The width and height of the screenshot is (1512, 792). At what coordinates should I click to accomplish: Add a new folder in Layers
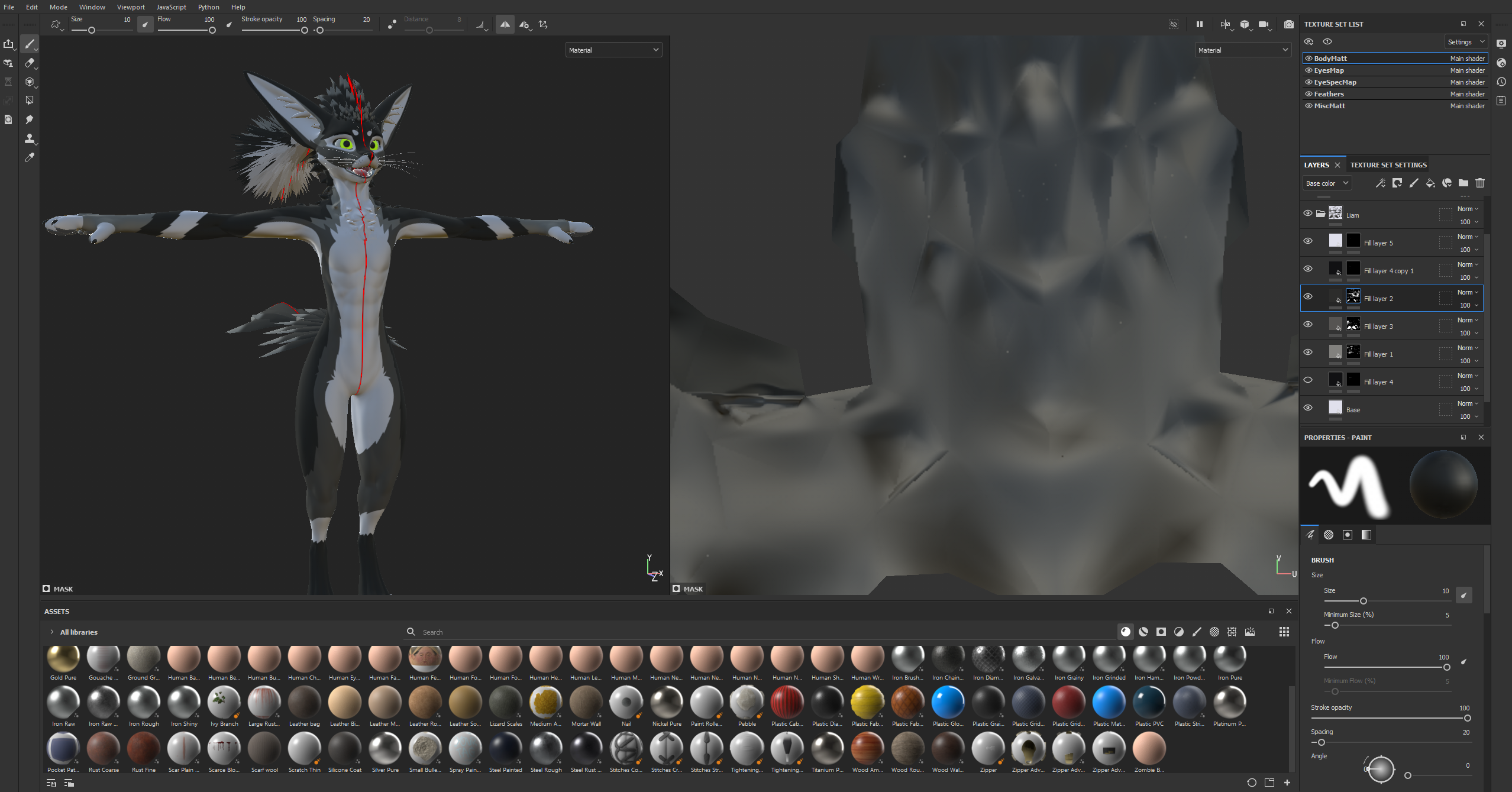click(x=1463, y=183)
